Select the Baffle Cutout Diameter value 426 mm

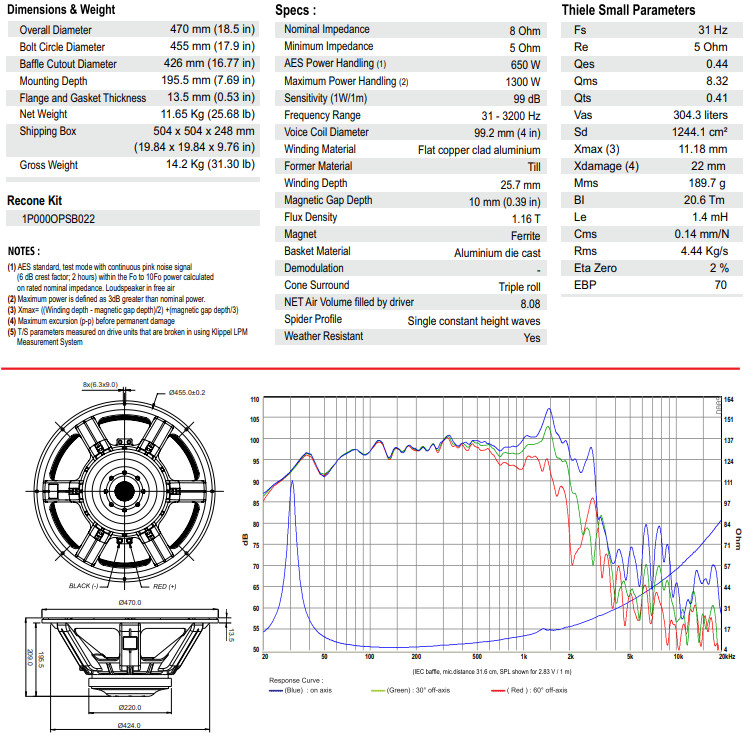point(209,63)
